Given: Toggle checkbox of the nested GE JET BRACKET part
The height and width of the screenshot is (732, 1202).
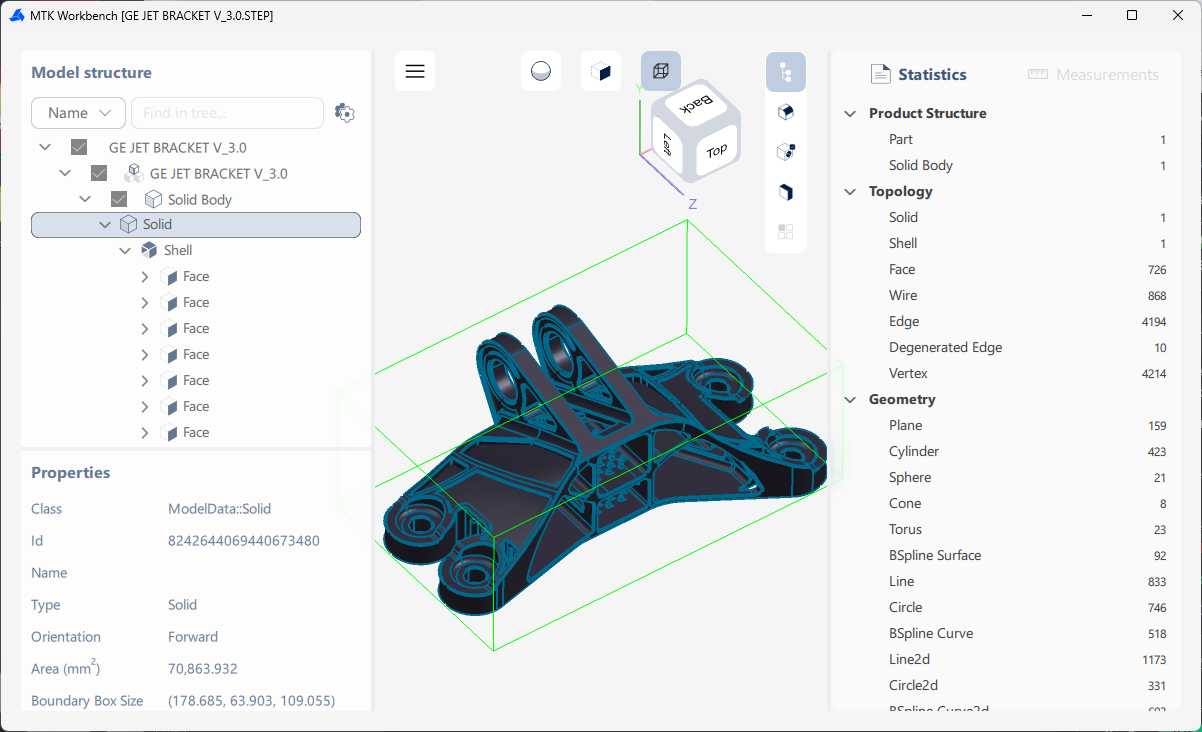Looking at the screenshot, I should coord(99,173).
